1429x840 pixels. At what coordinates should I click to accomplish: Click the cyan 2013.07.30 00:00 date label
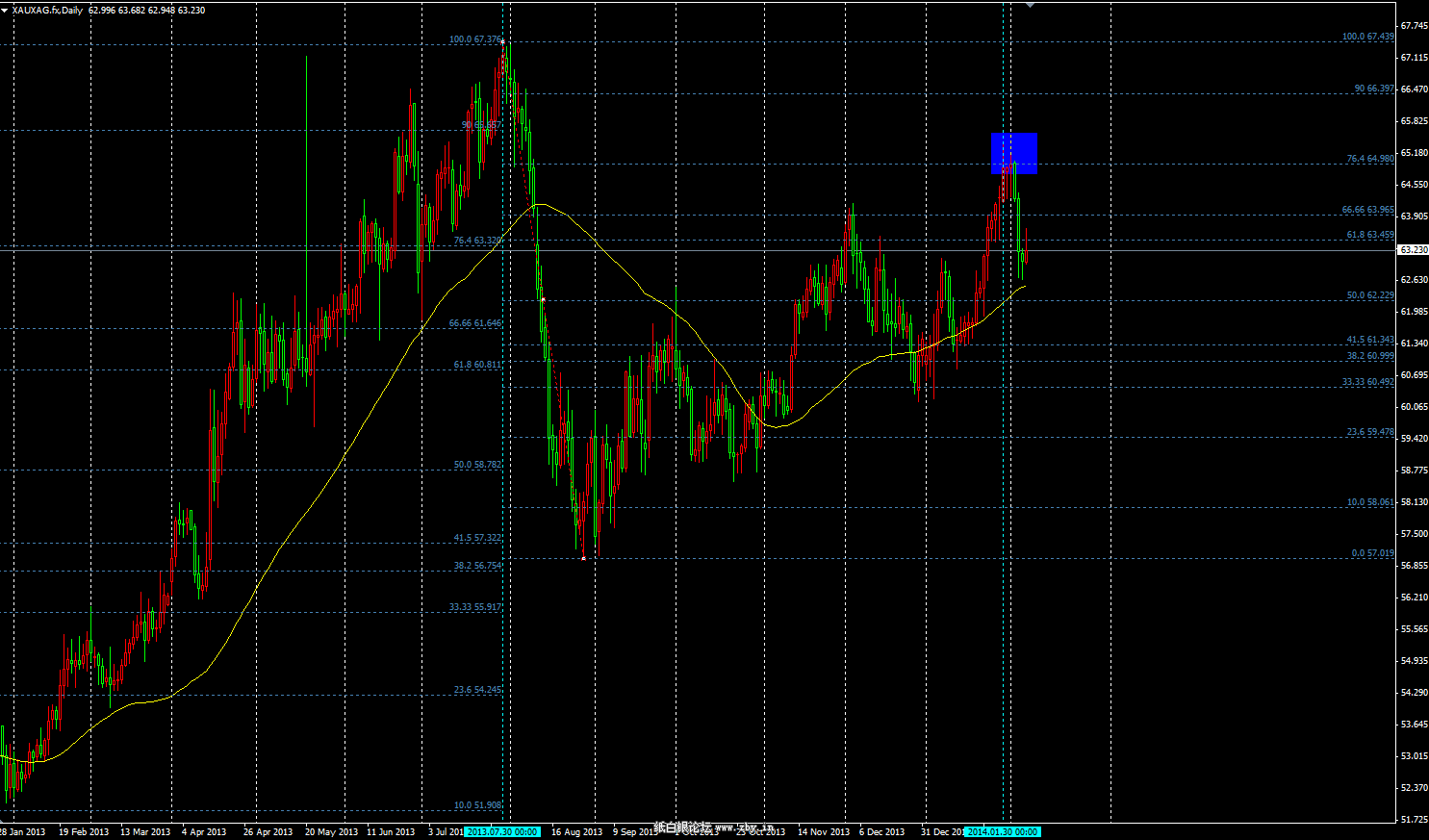pyautogui.click(x=501, y=831)
